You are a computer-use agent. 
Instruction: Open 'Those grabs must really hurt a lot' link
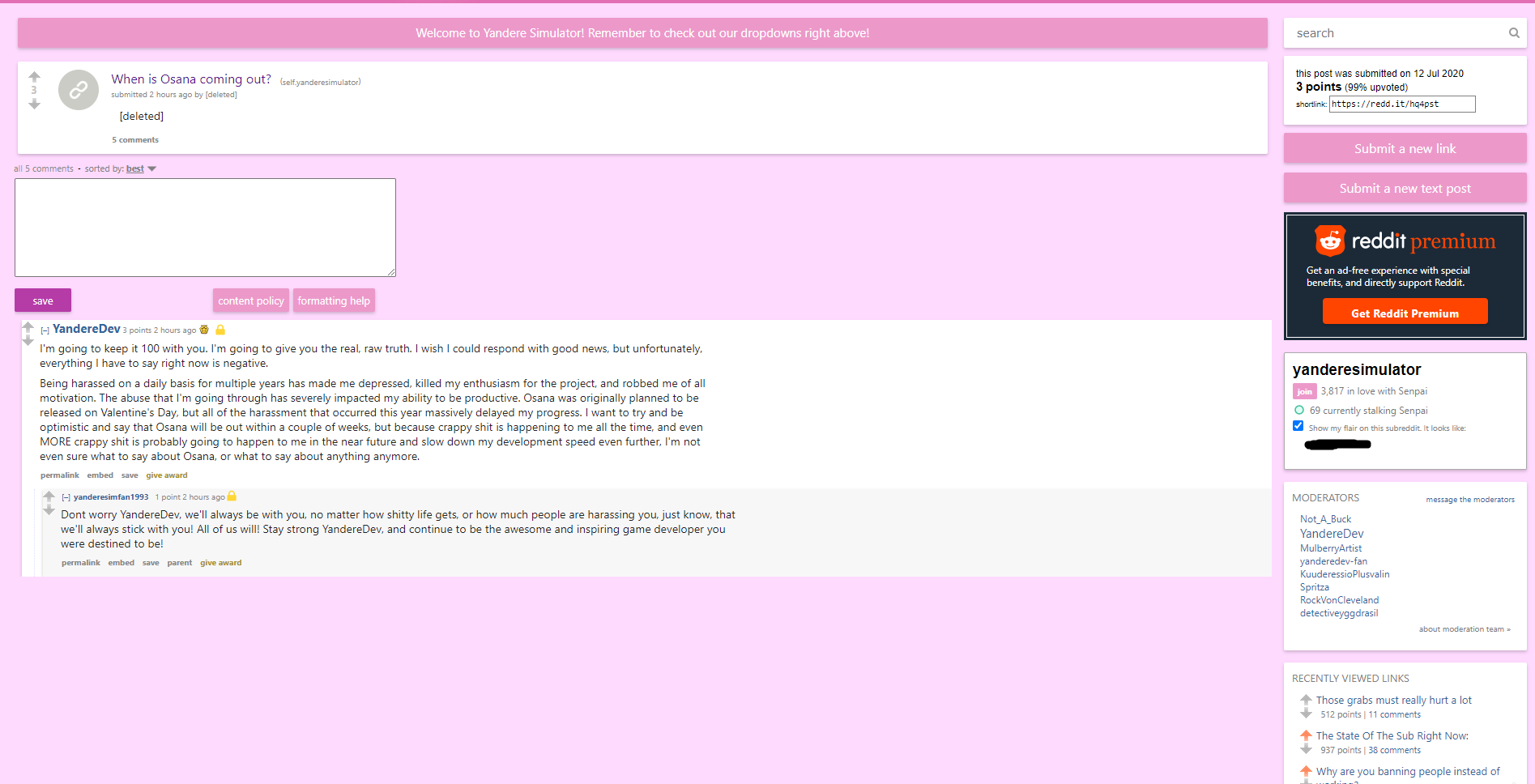coord(1393,700)
